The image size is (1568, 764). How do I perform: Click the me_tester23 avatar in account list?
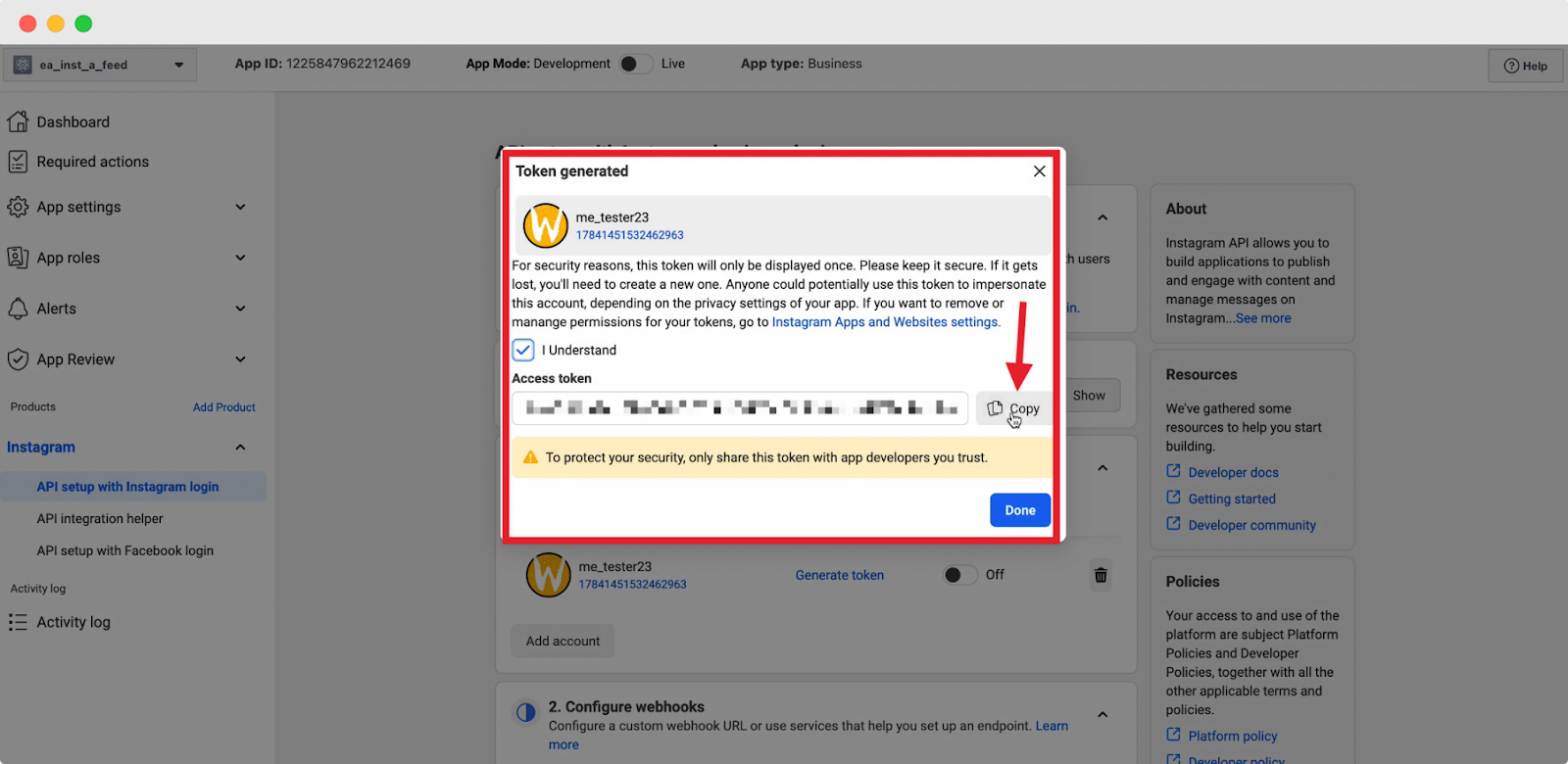tap(549, 574)
